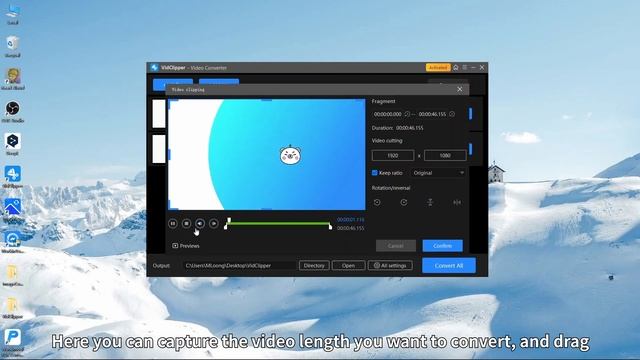Open the home icon in VidClipper title bar

[x=456, y=67]
